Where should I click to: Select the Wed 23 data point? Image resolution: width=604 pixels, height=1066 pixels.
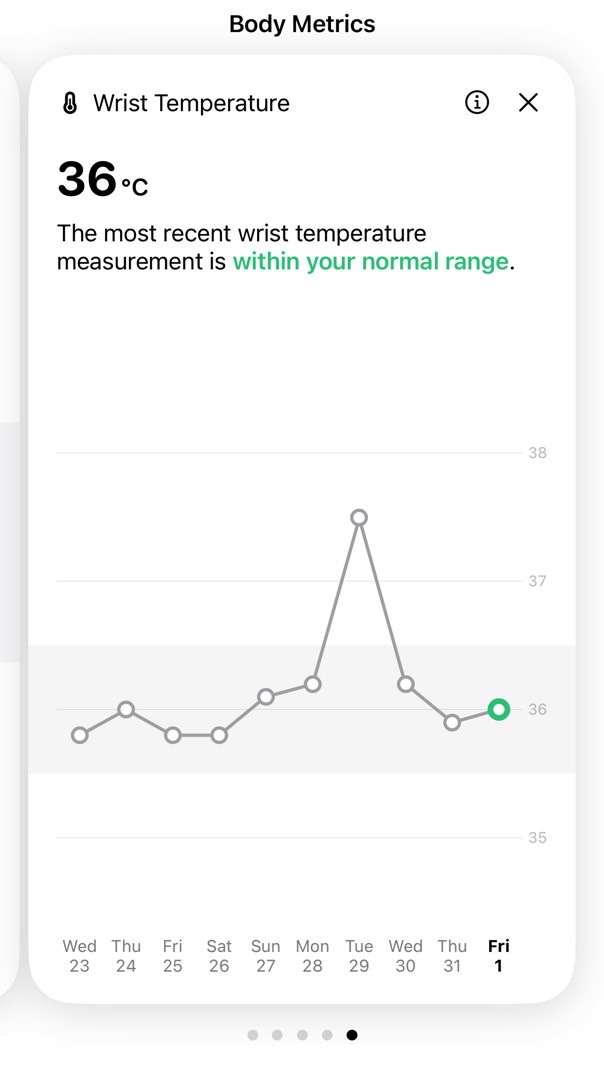click(80, 735)
